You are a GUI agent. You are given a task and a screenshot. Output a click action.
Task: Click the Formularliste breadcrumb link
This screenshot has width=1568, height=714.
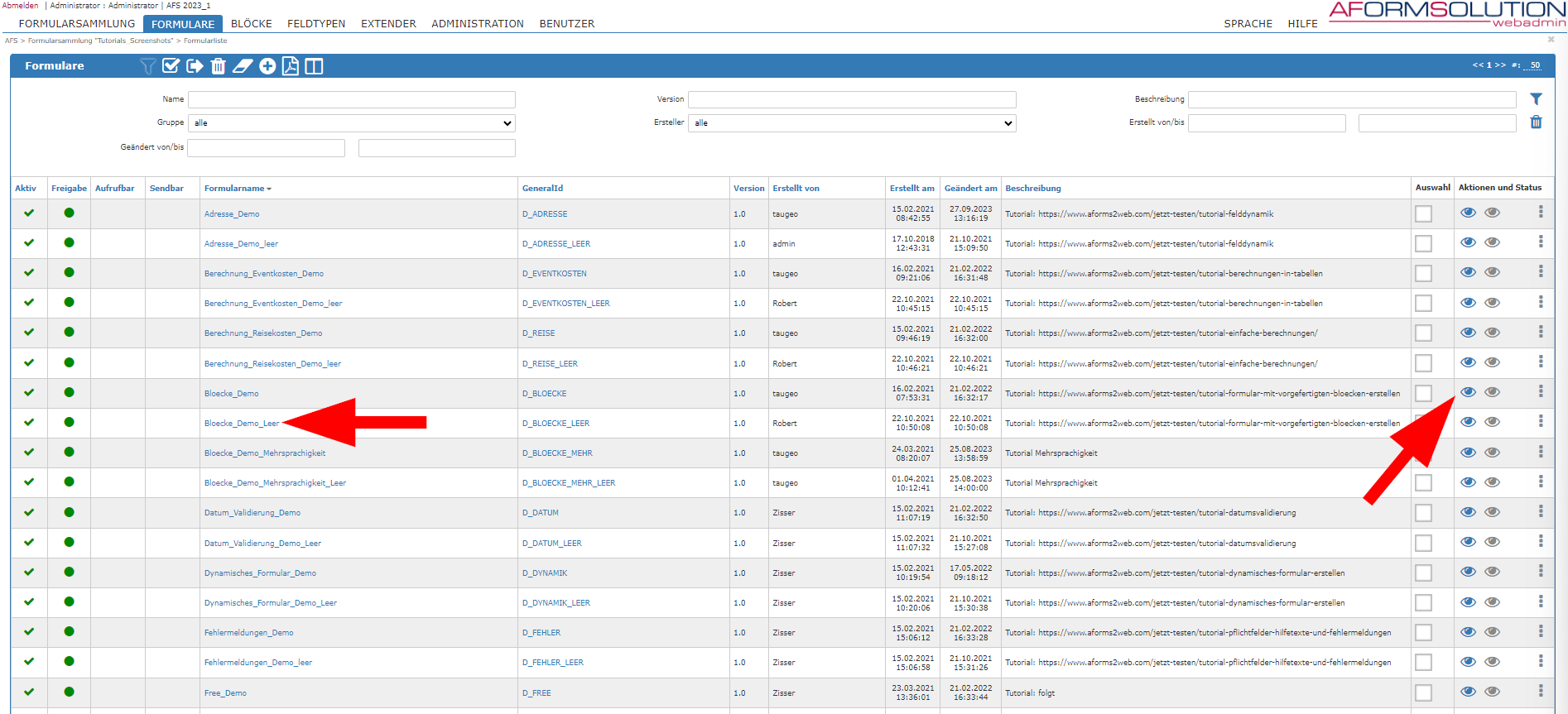pos(205,41)
